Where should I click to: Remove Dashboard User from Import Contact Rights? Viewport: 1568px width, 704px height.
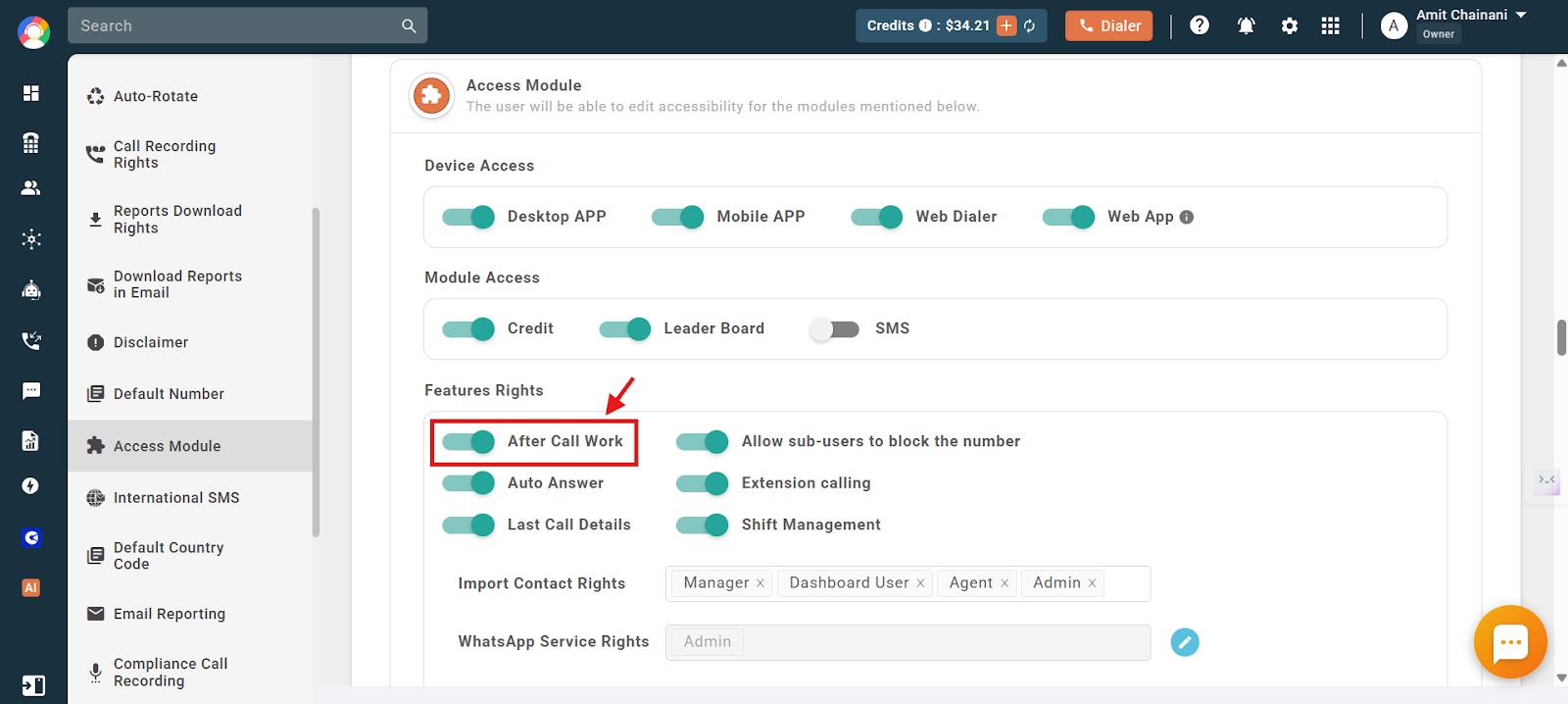920,583
